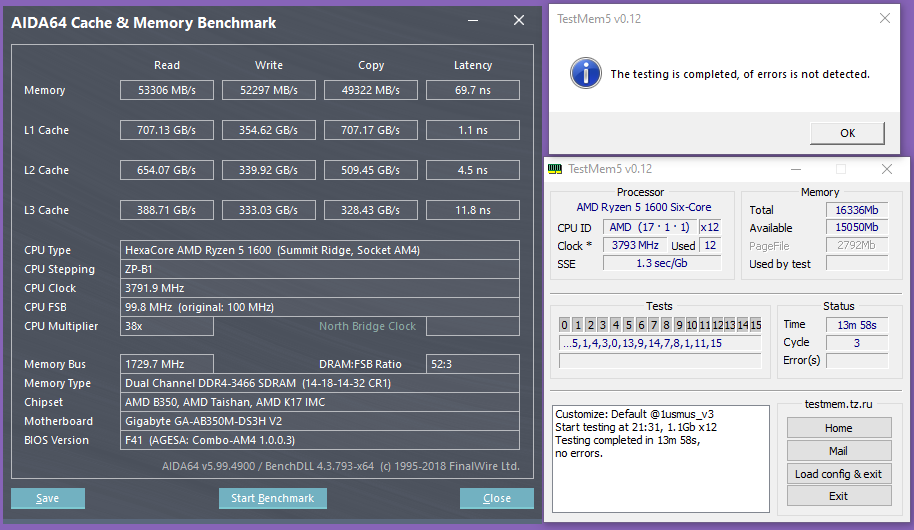Save the AIDA64 benchmark results
The width and height of the screenshot is (914, 530).
pos(48,498)
